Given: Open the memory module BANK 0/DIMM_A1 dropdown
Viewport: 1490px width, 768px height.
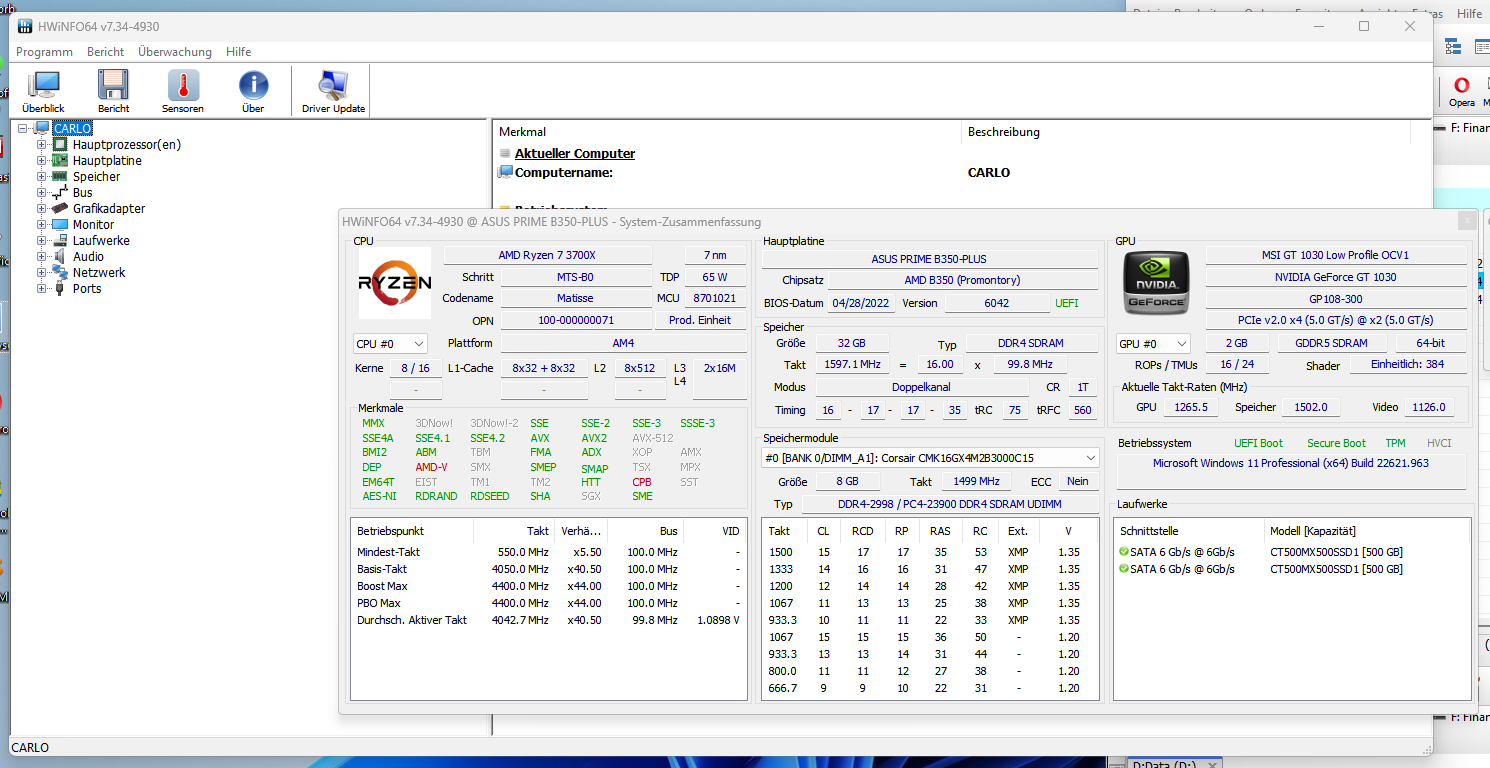Looking at the screenshot, I should pyautogui.click(x=930, y=458).
